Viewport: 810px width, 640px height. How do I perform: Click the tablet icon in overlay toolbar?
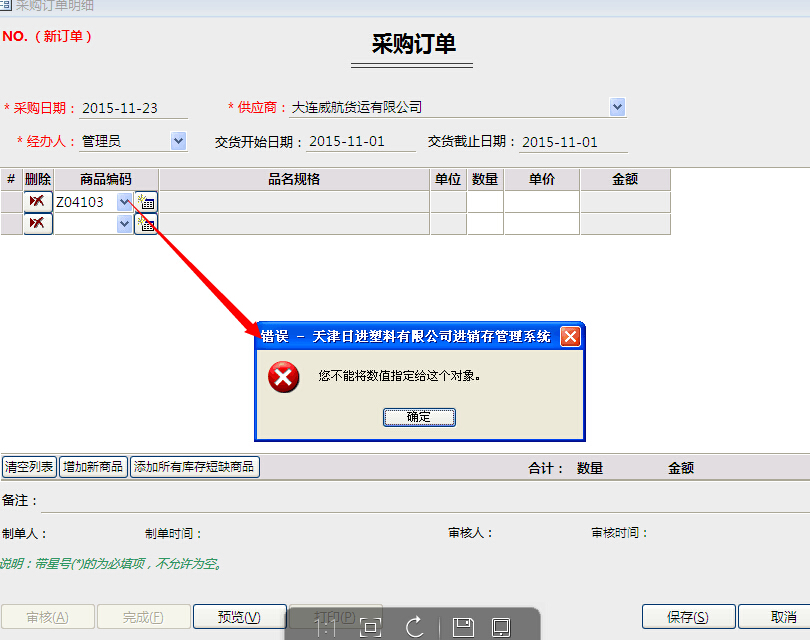coord(501,627)
